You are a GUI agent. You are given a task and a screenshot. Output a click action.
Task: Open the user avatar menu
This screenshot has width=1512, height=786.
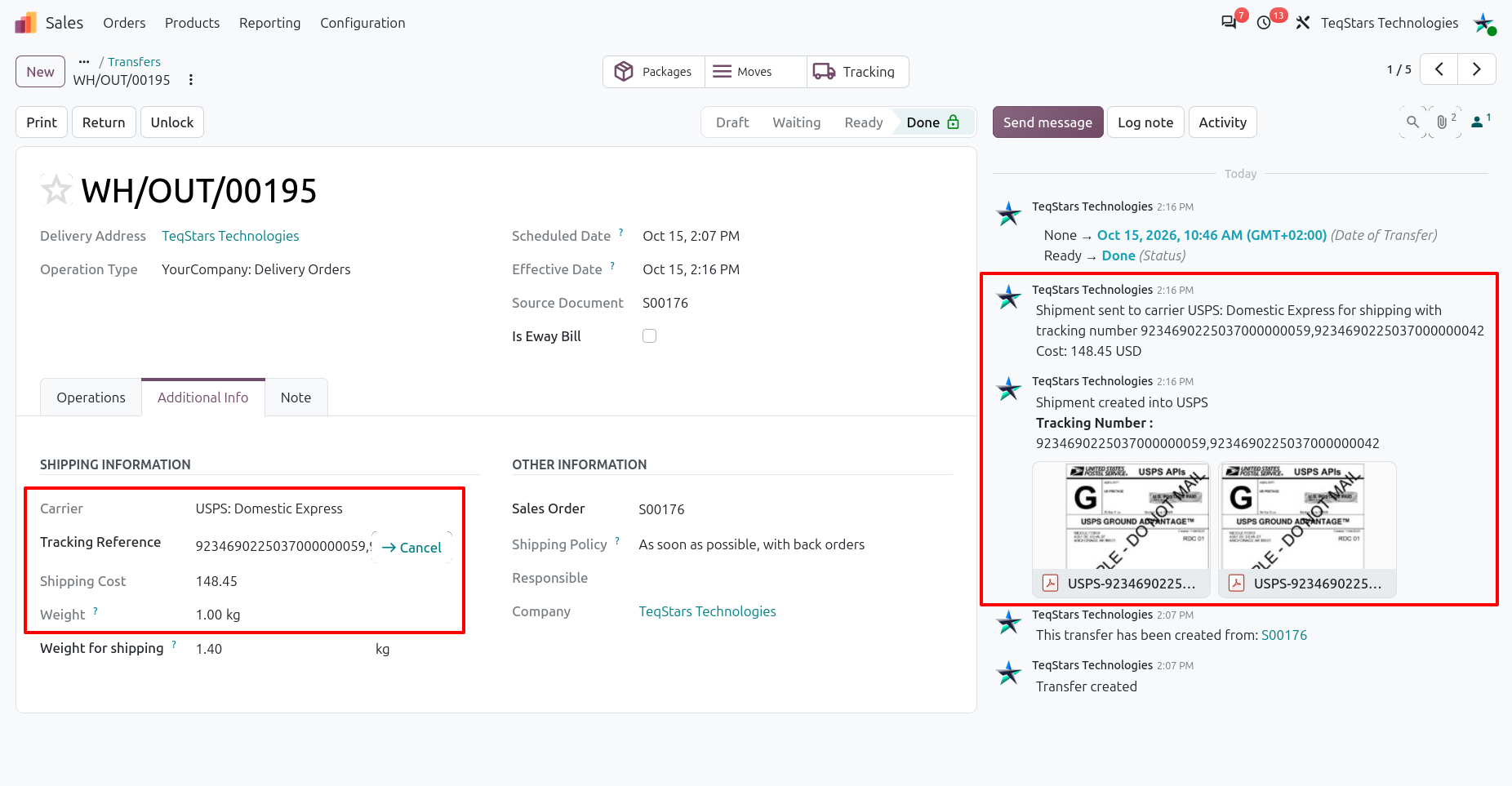pos(1484,23)
